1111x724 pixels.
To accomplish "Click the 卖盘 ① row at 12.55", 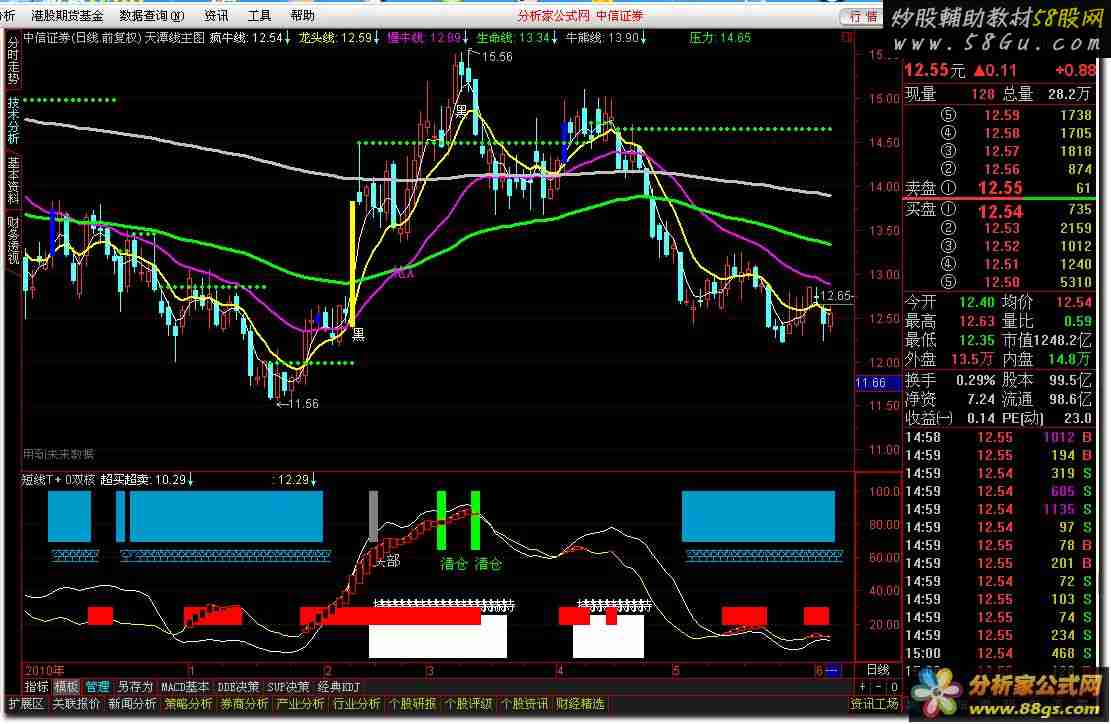I will click(x=999, y=188).
